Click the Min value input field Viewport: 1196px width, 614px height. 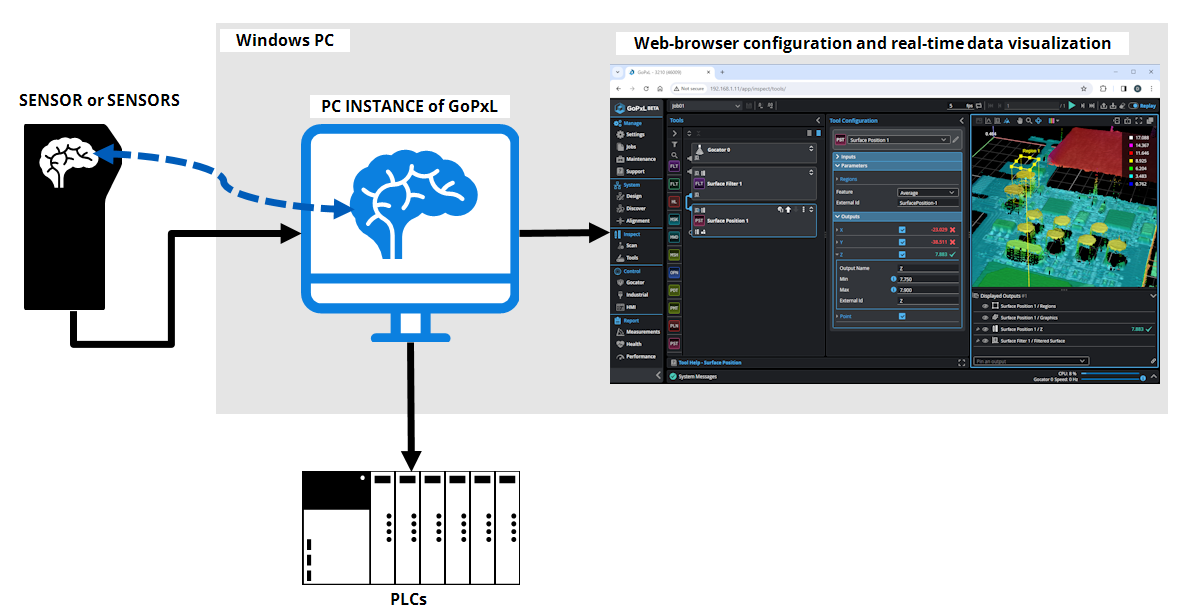pyautogui.click(x=927, y=279)
